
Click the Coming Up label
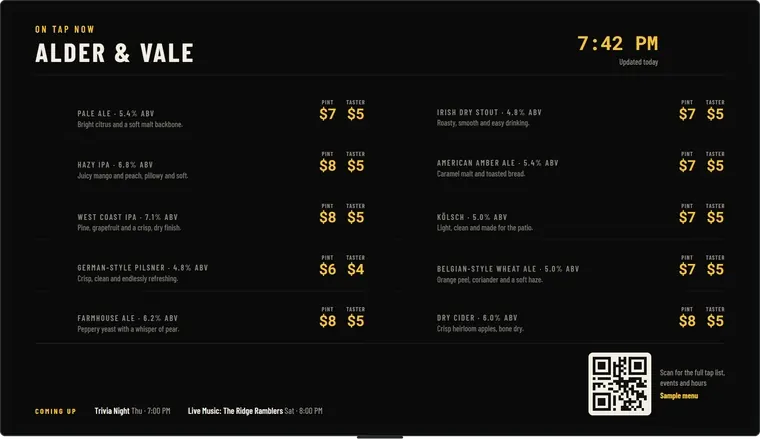point(55,411)
